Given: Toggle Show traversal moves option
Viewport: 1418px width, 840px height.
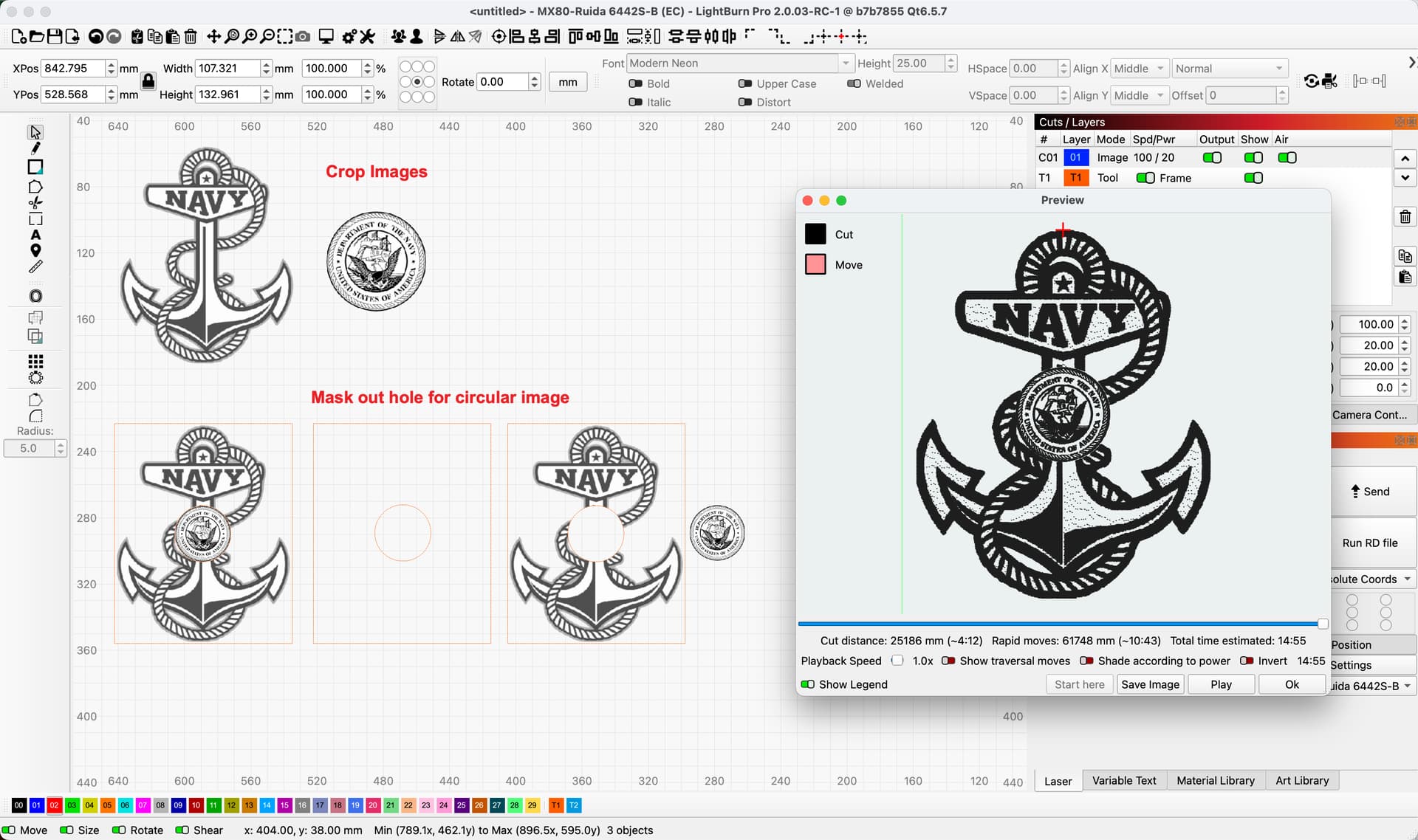Looking at the screenshot, I should 948,661.
